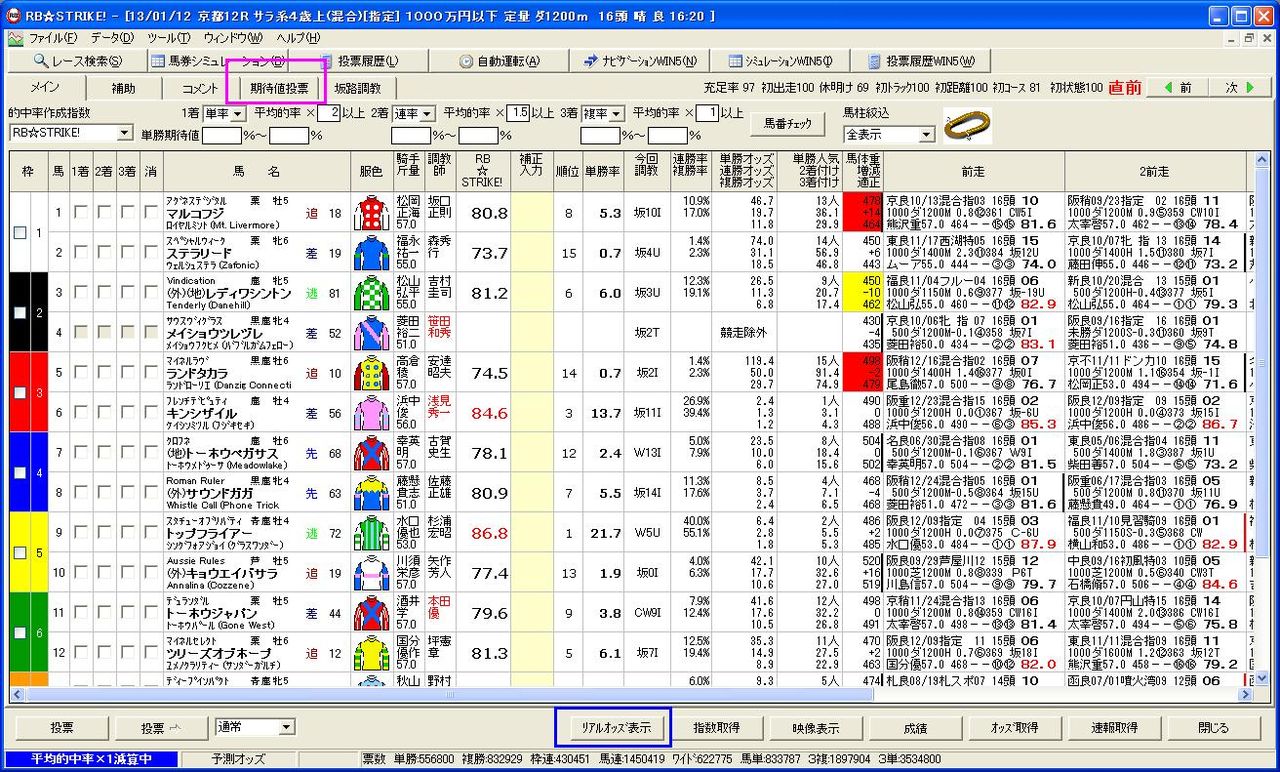Open the 2着 連率 dropdown
The height and width of the screenshot is (772, 1280).
(414, 114)
